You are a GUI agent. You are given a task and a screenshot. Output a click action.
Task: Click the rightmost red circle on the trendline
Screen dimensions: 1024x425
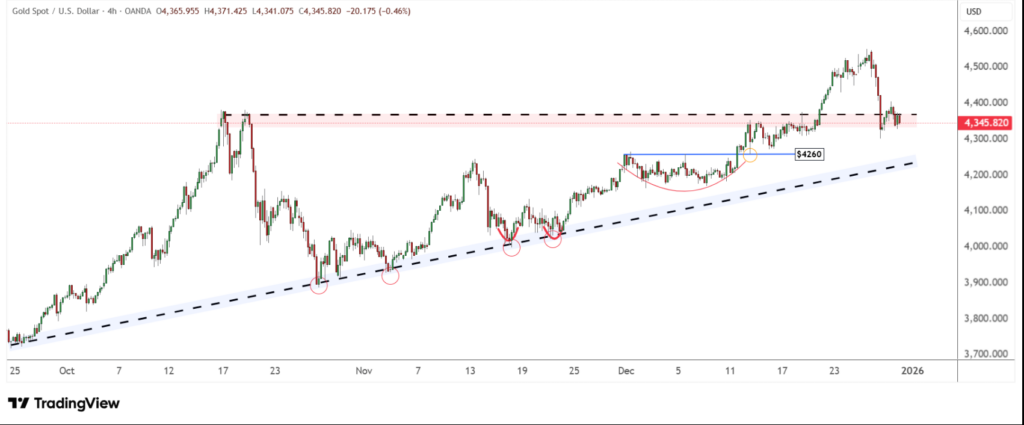(x=552, y=240)
